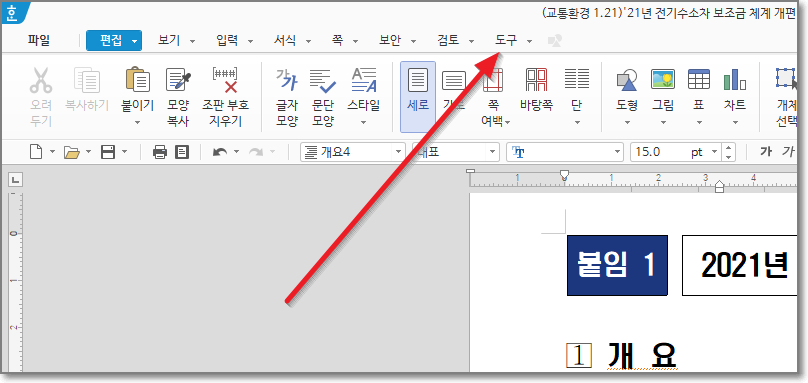The width and height of the screenshot is (808, 383).
Task: Click the Object Select (개체 선택) icon
Action: 787,80
